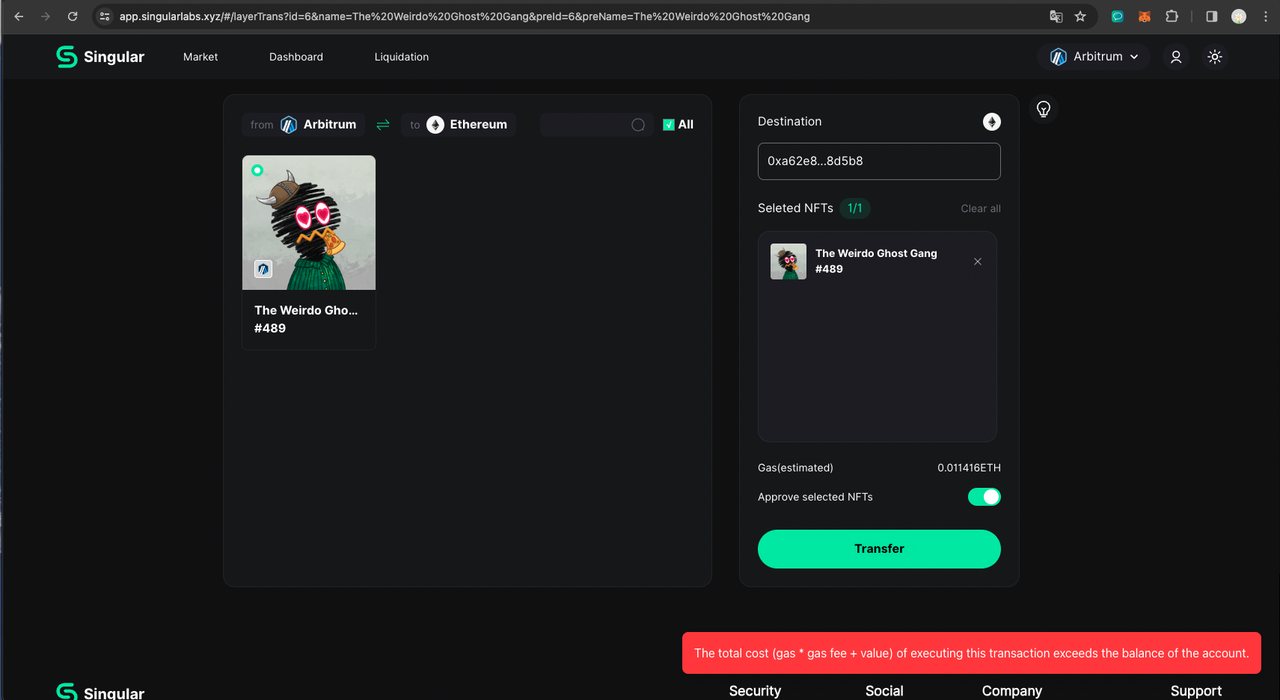Open the user account icon

click(1176, 57)
